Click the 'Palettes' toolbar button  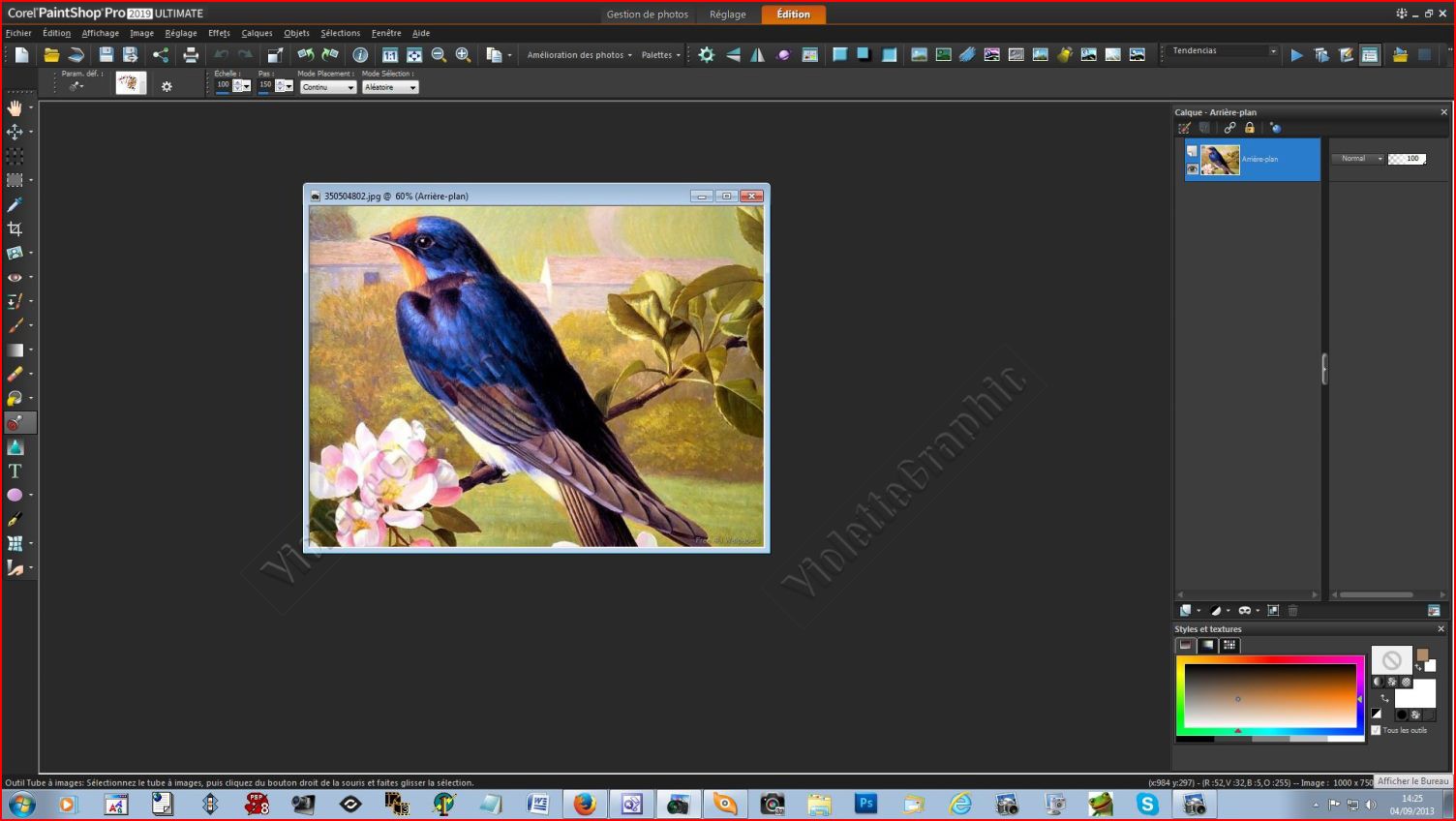coord(660,55)
